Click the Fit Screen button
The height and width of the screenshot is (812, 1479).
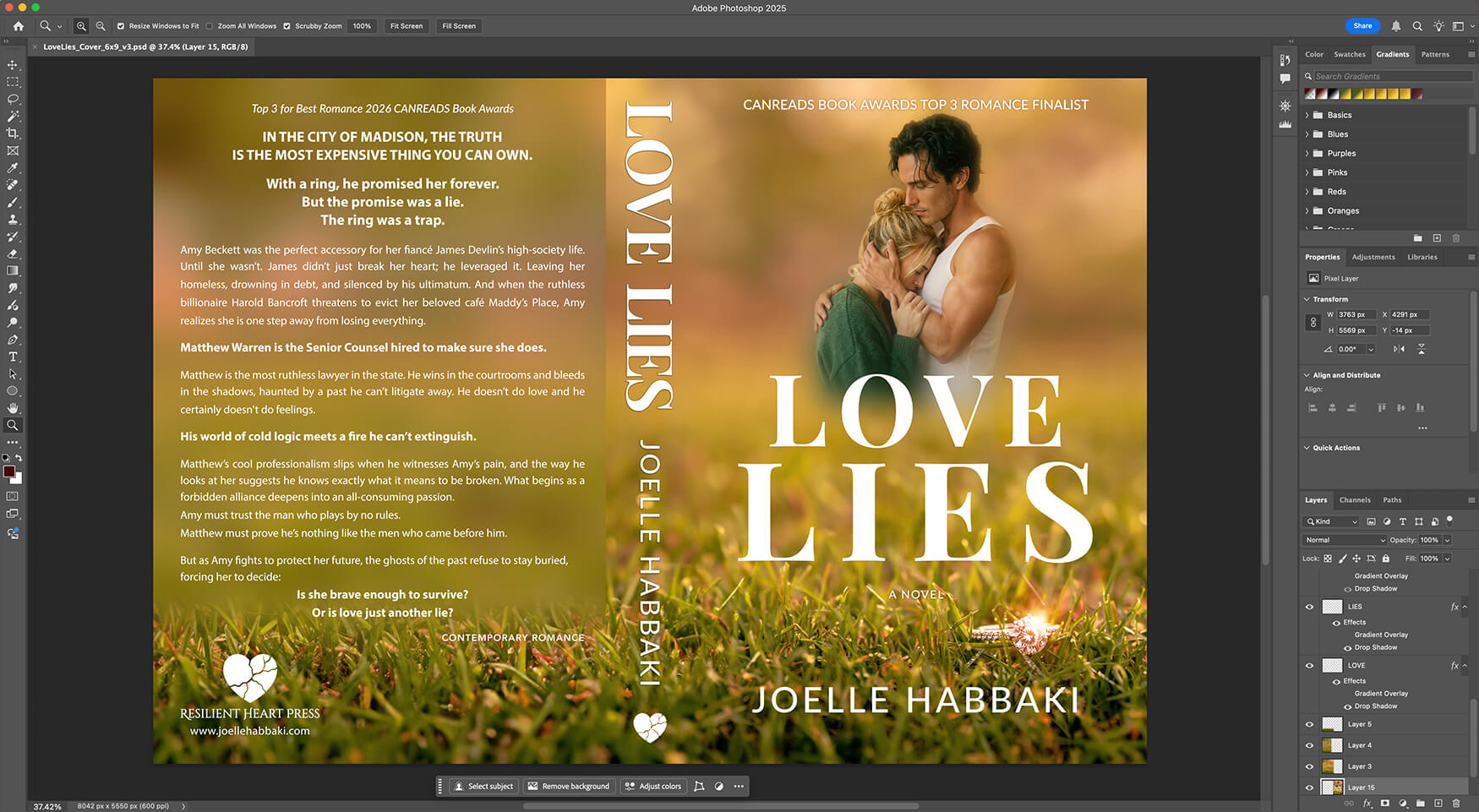click(x=407, y=26)
